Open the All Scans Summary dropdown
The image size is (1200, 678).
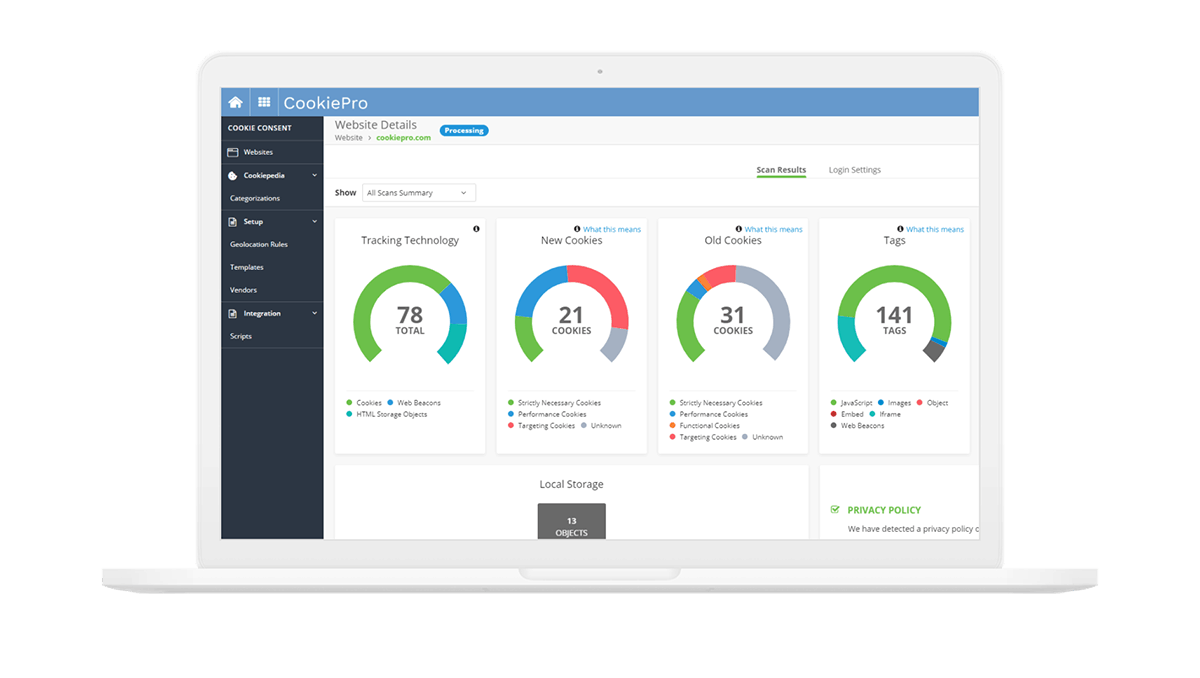tap(418, 193)
